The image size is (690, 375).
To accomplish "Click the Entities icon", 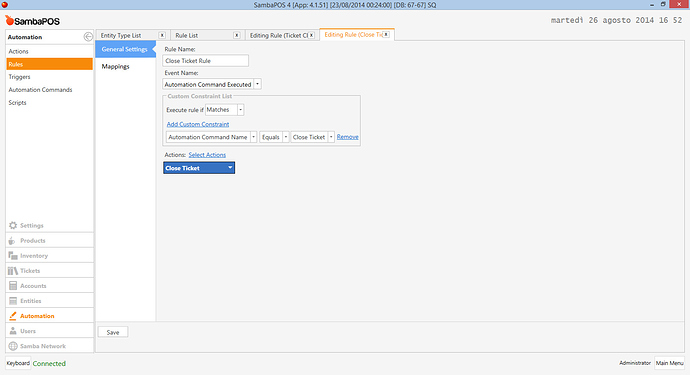I will click(x=13, y=301).
